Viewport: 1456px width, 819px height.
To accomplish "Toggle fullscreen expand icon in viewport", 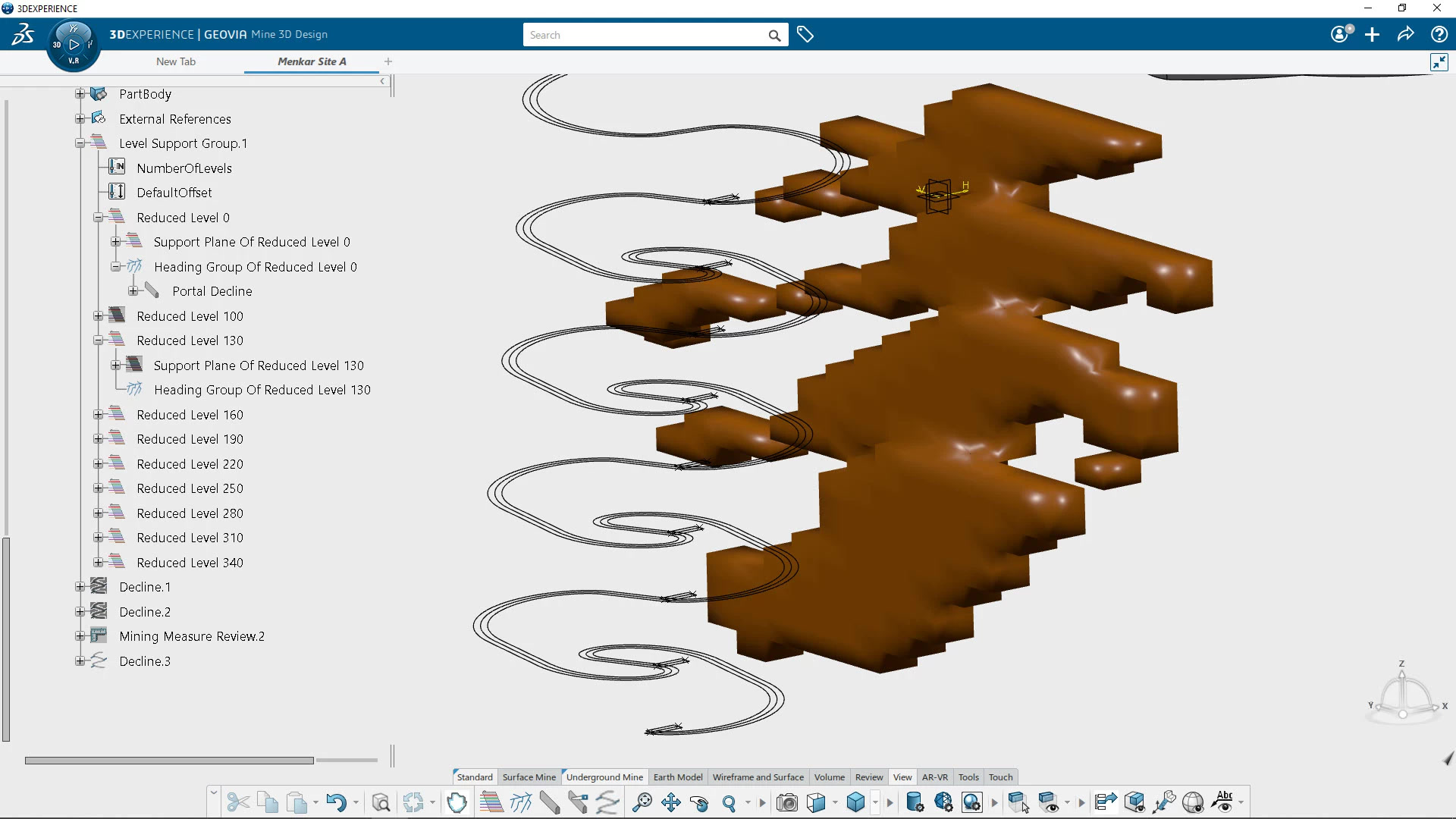I will pyautogui.click(x=1439, y=62).
